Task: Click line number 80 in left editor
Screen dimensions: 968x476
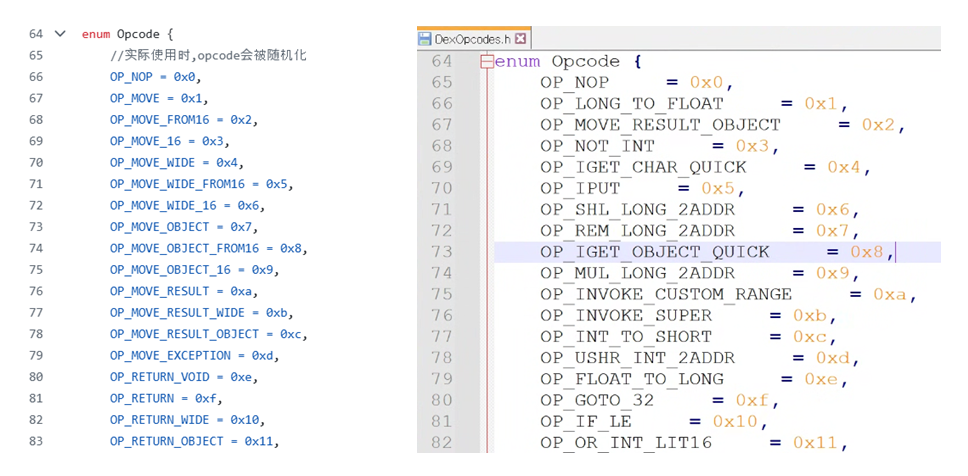Action: (x=36, y=377)
